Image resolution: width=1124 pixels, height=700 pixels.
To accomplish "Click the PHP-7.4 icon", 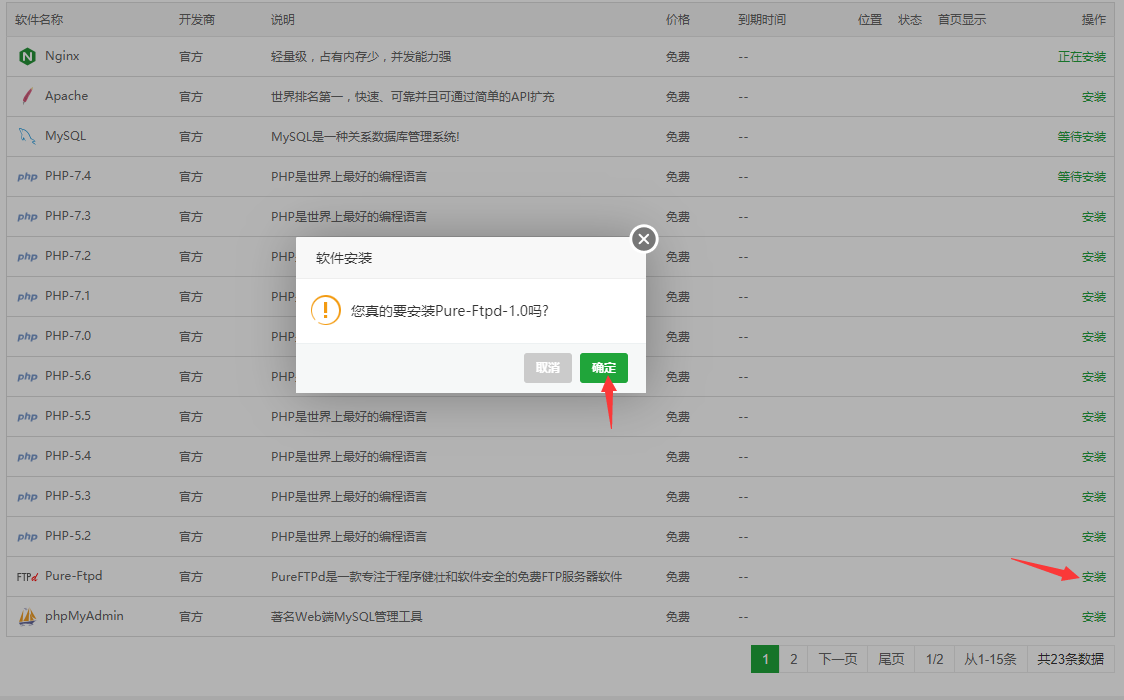I will 27,176.
